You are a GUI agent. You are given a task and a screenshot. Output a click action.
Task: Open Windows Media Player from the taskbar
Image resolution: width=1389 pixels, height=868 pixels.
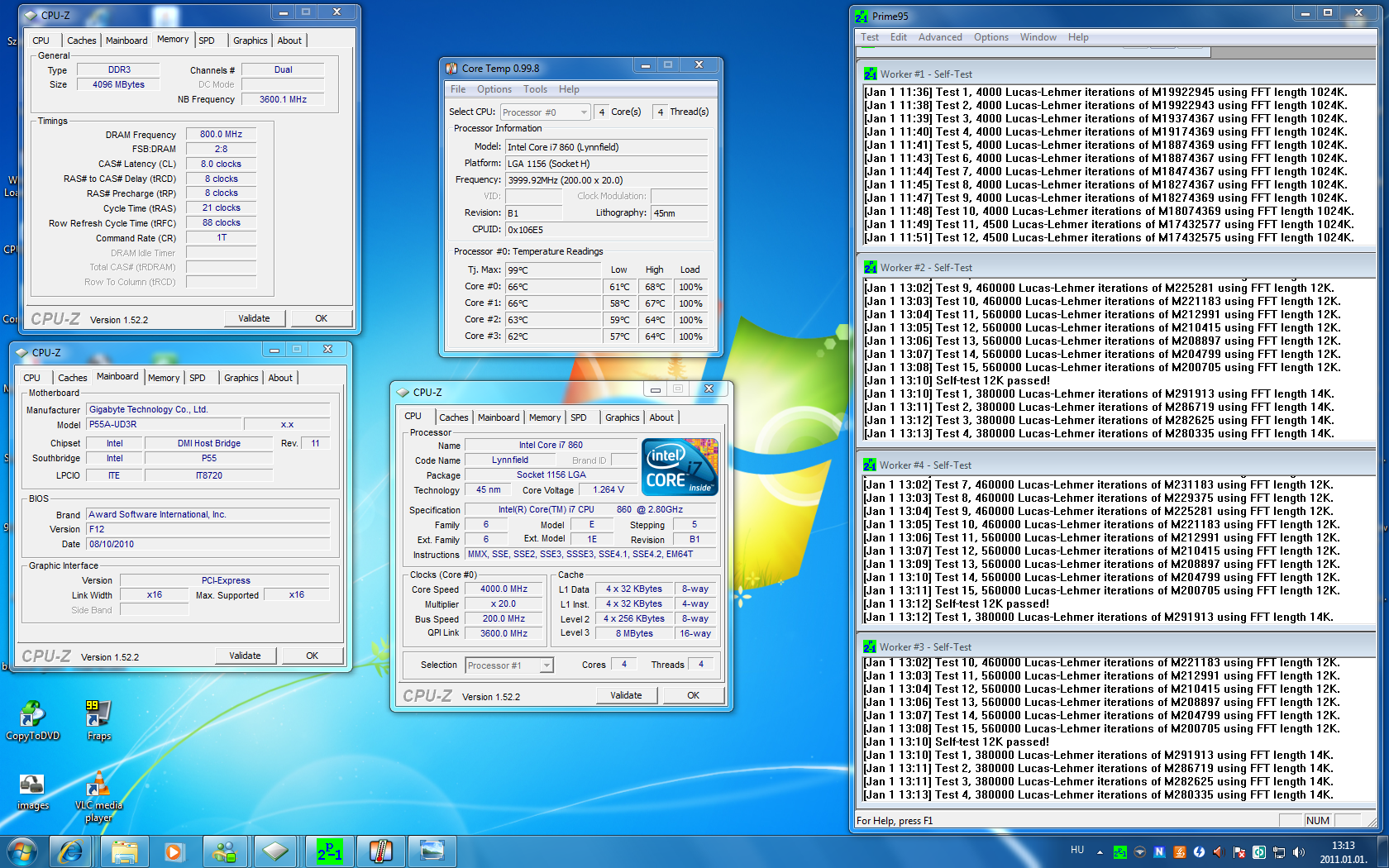tap(174, 851)
